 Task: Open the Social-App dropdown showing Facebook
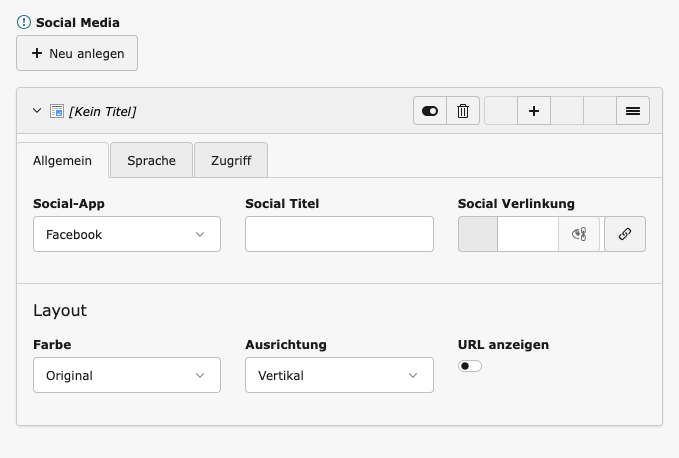point(126,234)
